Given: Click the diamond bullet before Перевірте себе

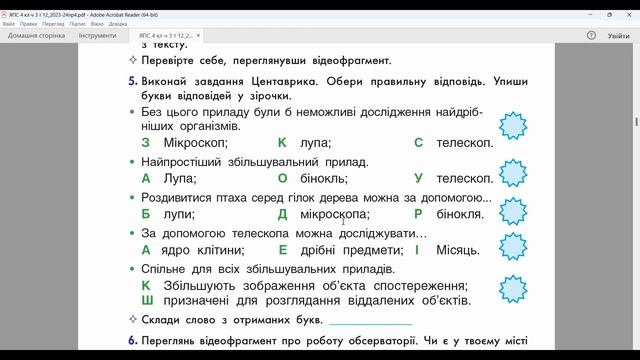Looking at the screenshot, I should point(133,60).
